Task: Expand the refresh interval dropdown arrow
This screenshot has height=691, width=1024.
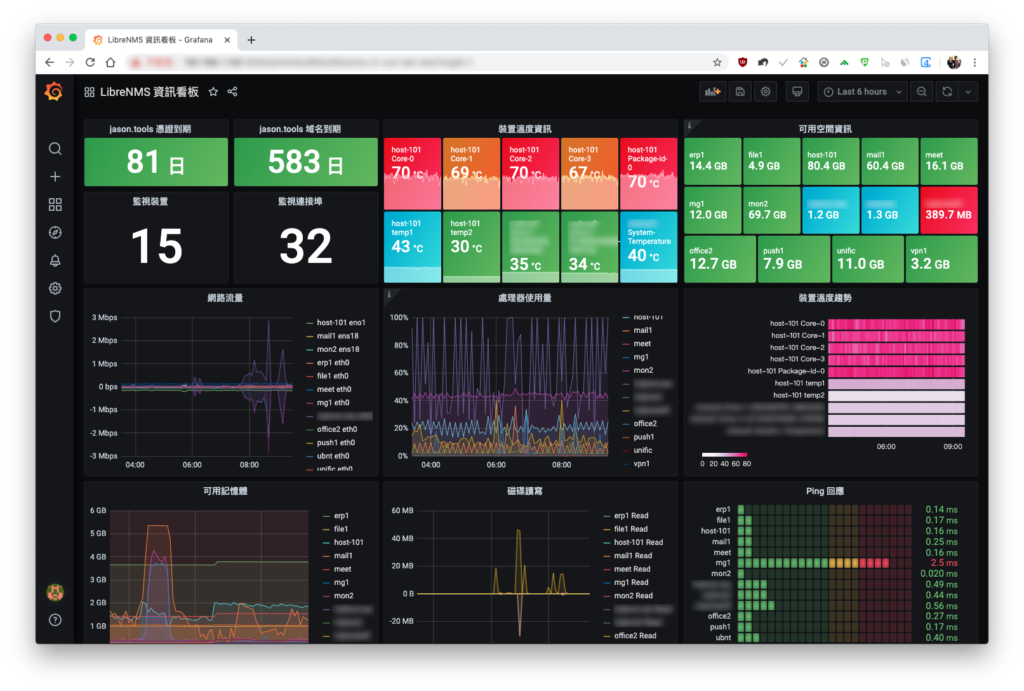Action: coord(968,92)
